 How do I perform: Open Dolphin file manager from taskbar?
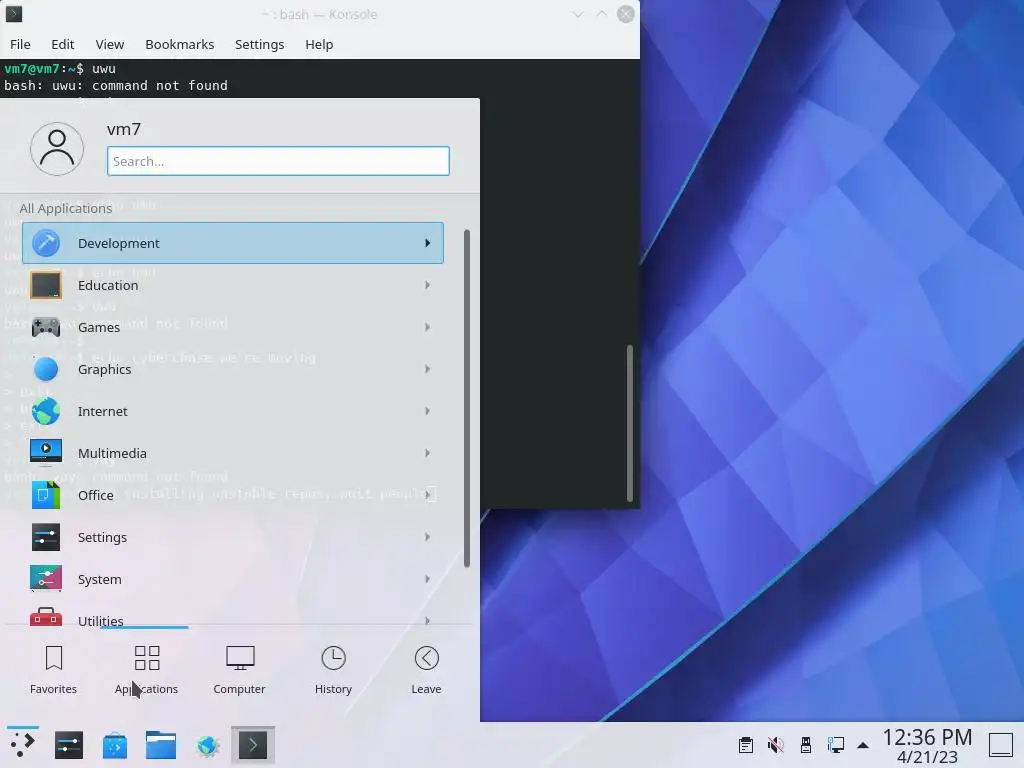(x=161, y=745)
